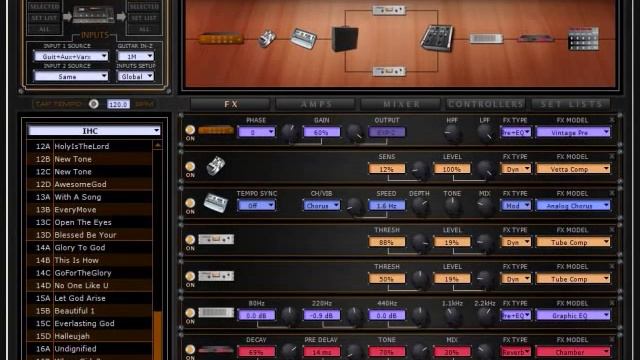Select preset 16A Undignified

pos(90,349)
